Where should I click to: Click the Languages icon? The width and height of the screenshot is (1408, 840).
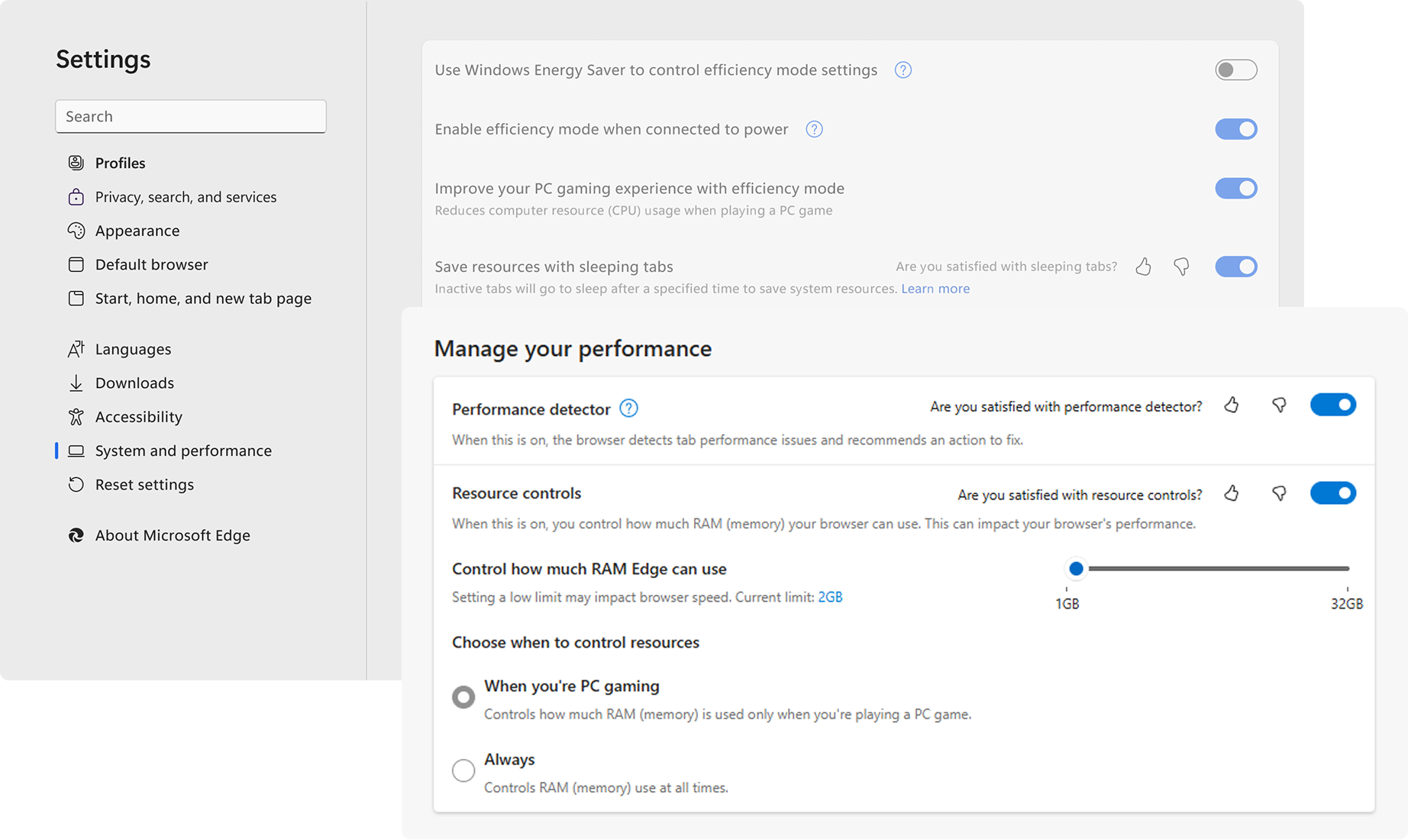(x=76, y=349)
